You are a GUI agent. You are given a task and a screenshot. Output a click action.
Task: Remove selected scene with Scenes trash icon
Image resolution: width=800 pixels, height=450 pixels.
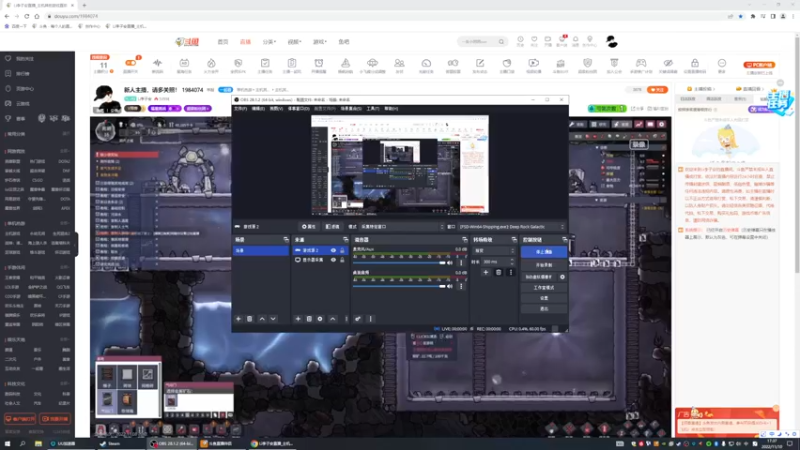[x=249, y=319]
